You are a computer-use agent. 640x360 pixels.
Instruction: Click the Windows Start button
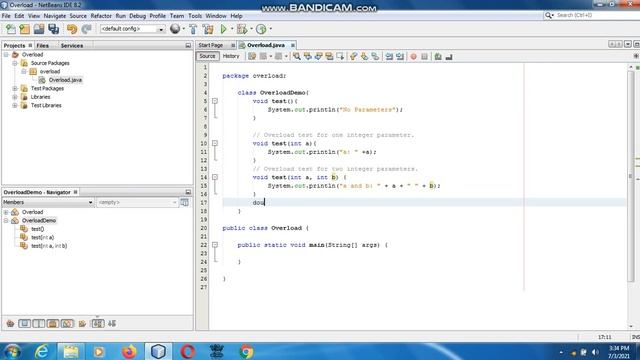coord(13,351)
